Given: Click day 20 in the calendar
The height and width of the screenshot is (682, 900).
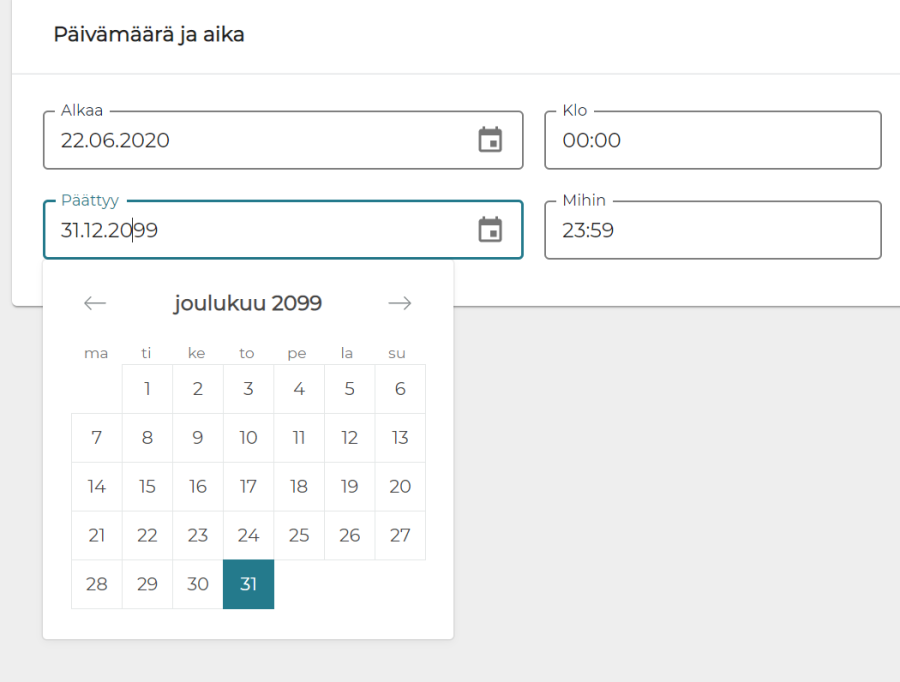Looking at the screenshot, I should pyautogui.click(x=400, y=487).
